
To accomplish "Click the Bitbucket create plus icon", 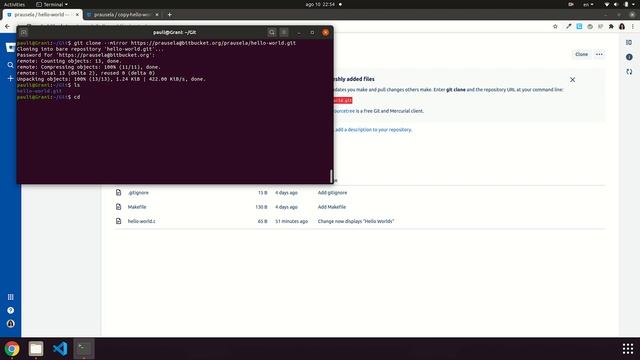I will pyautogui.click(x=11, y=78).
